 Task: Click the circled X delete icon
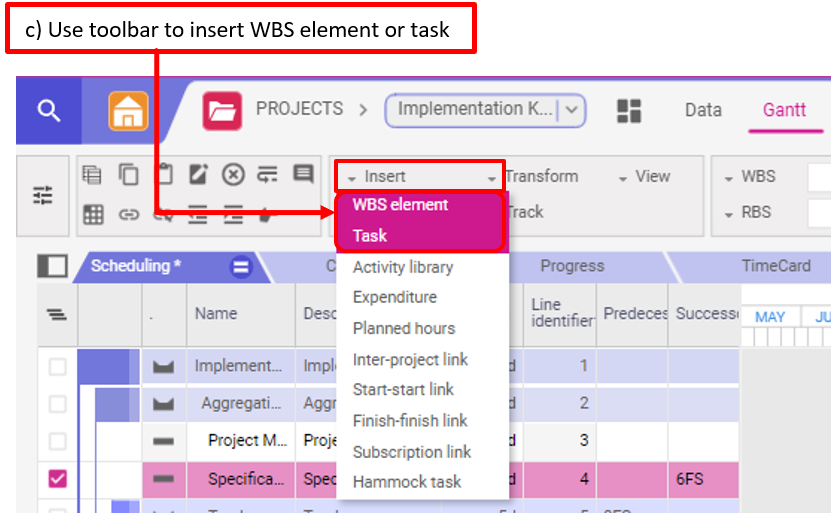(233, 175)
